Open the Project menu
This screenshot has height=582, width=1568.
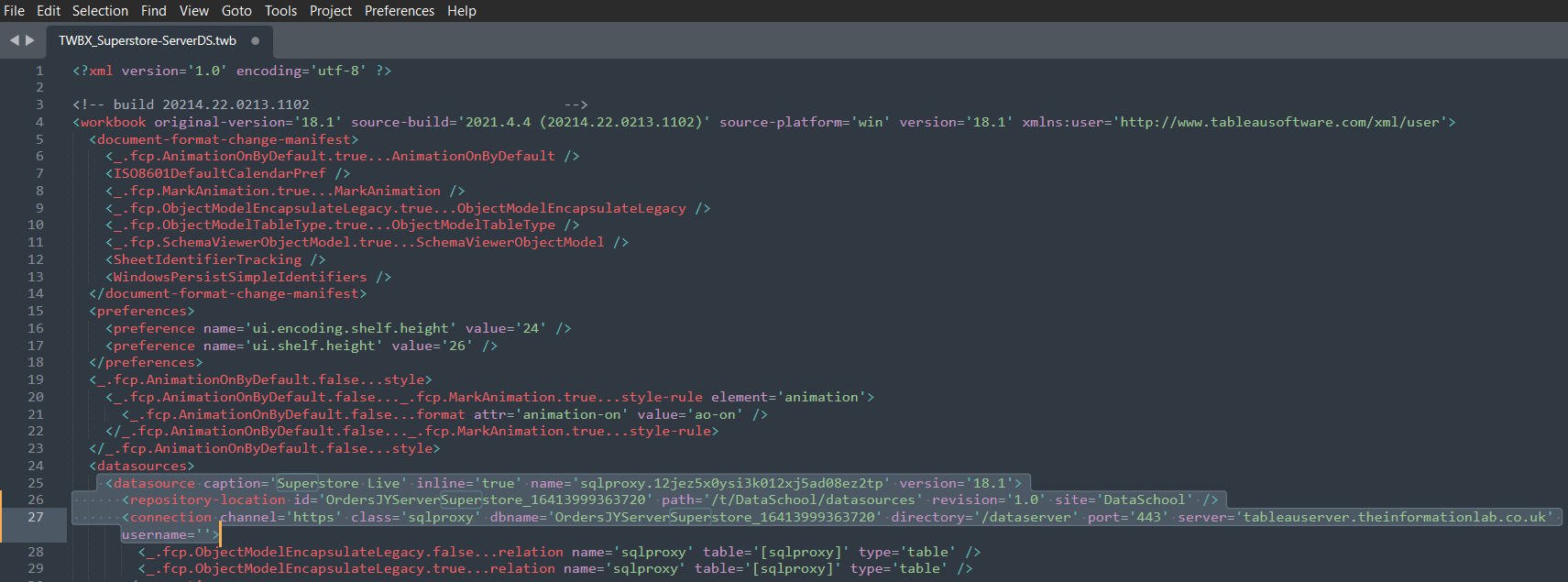pos(331,11)
